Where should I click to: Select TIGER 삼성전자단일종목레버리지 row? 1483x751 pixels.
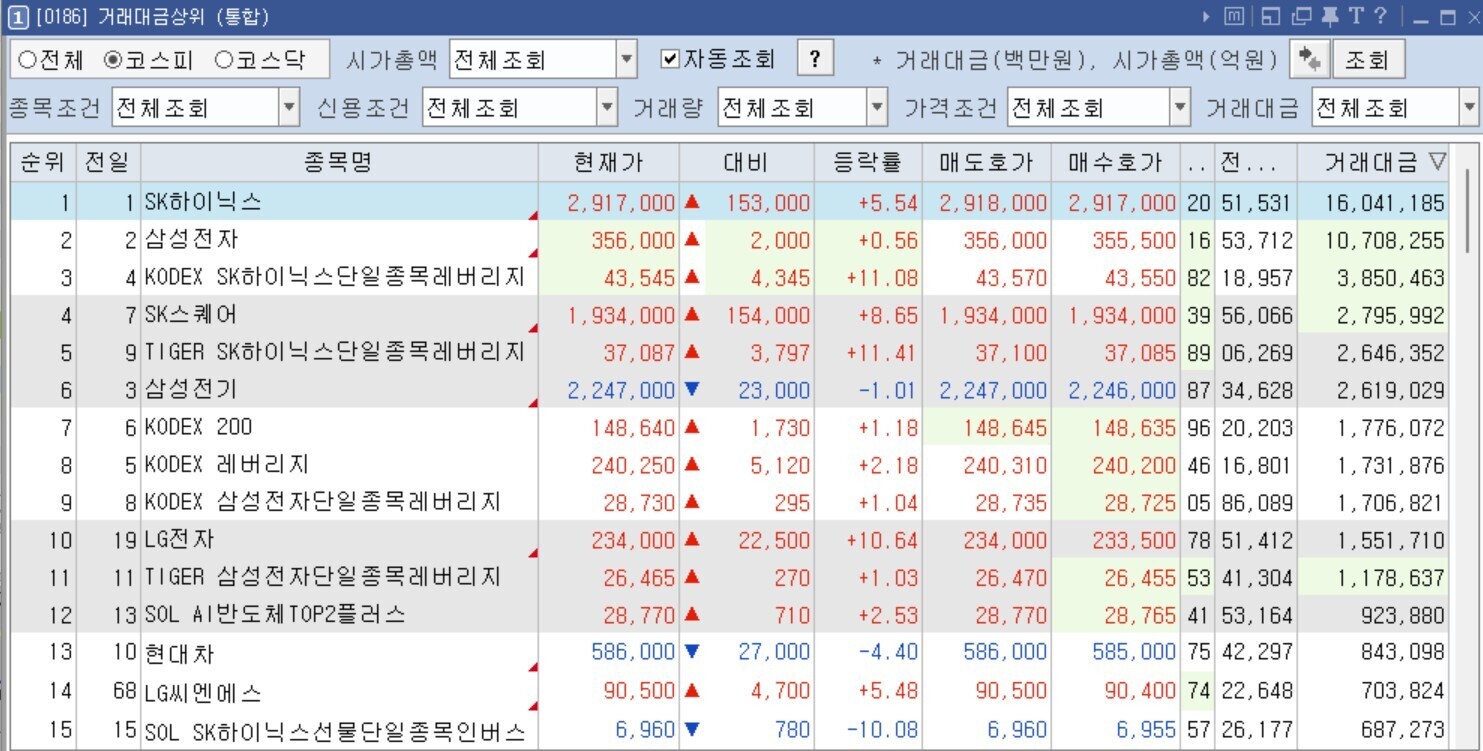[729, 577]
